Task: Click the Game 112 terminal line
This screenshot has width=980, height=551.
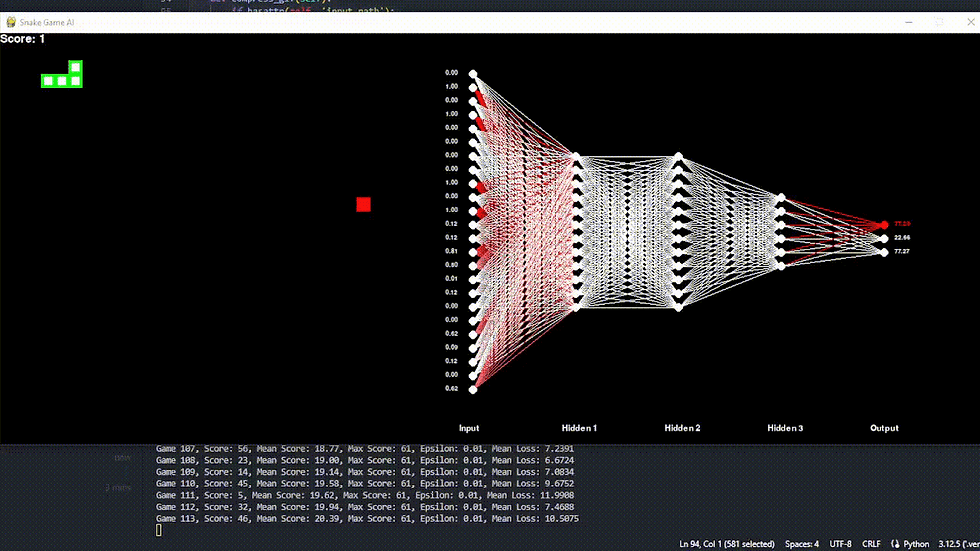Action: pos(364,507)
